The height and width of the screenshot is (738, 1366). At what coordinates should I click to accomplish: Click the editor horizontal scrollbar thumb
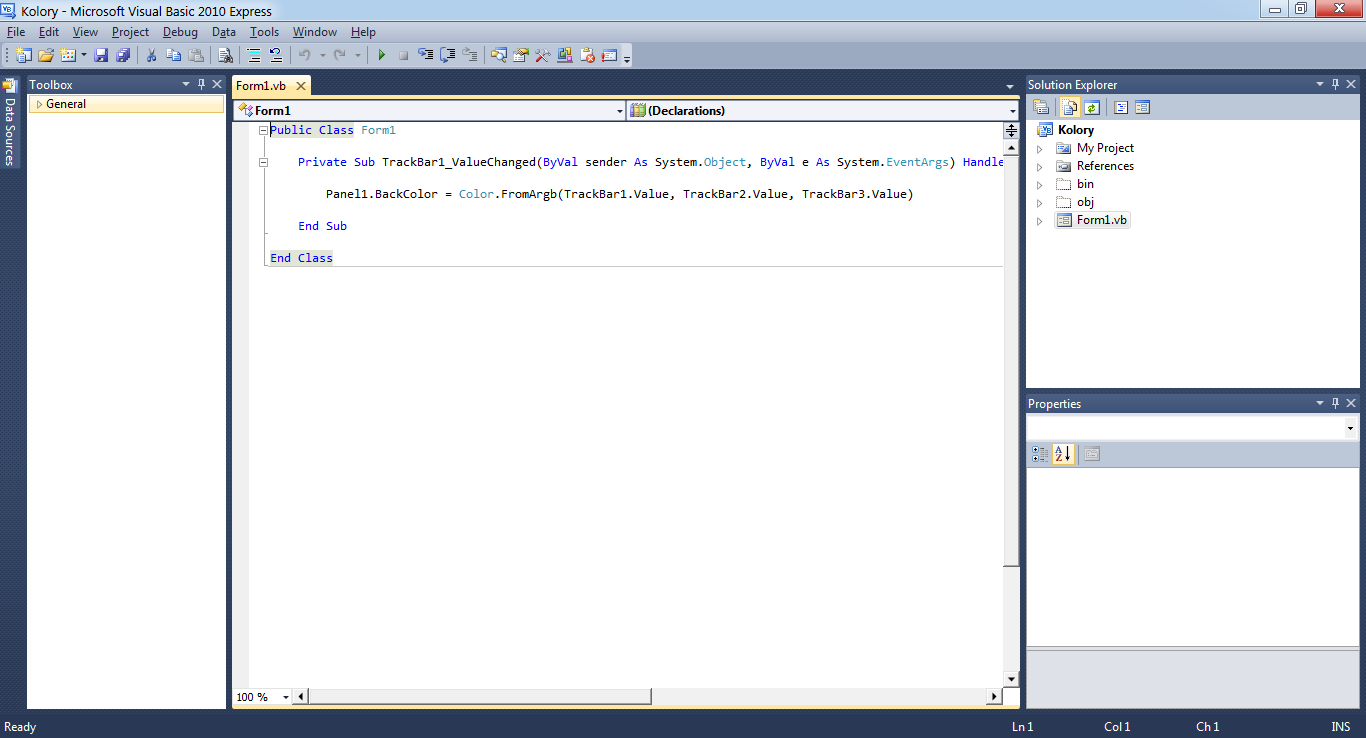point(480,697)
